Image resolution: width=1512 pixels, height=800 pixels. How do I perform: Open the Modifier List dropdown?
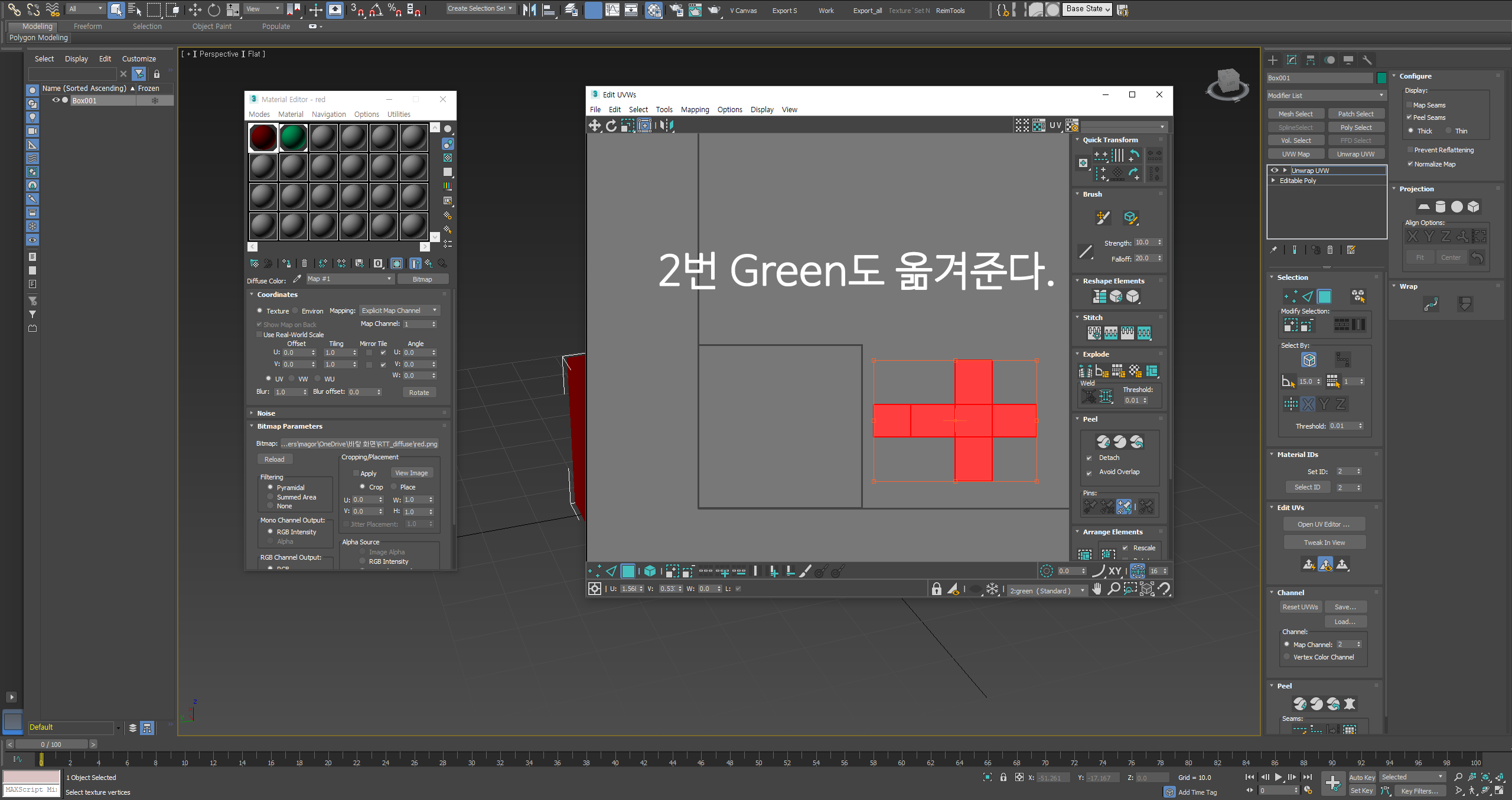coord(1326,96)
